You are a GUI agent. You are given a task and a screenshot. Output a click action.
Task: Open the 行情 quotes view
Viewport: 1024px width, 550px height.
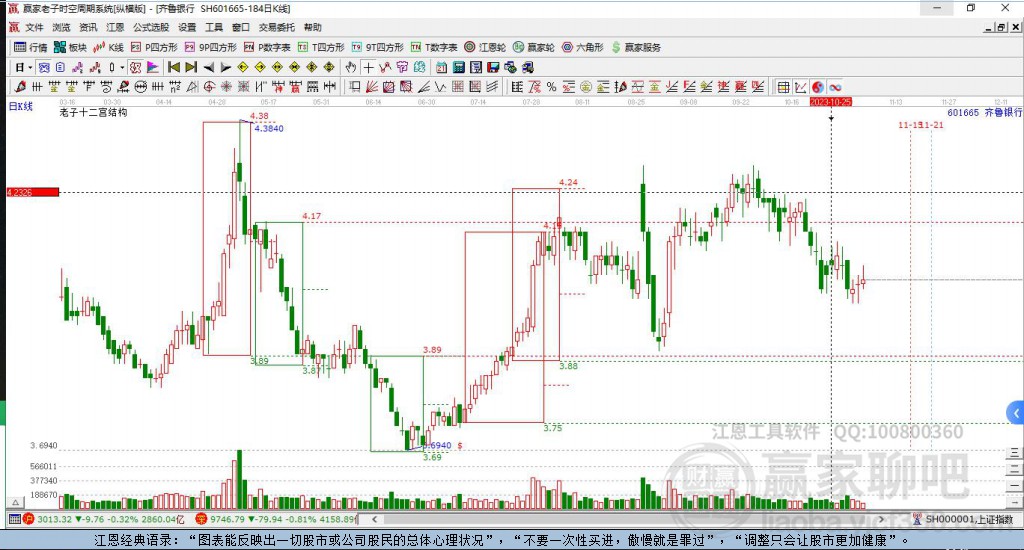tap(31, 47)
